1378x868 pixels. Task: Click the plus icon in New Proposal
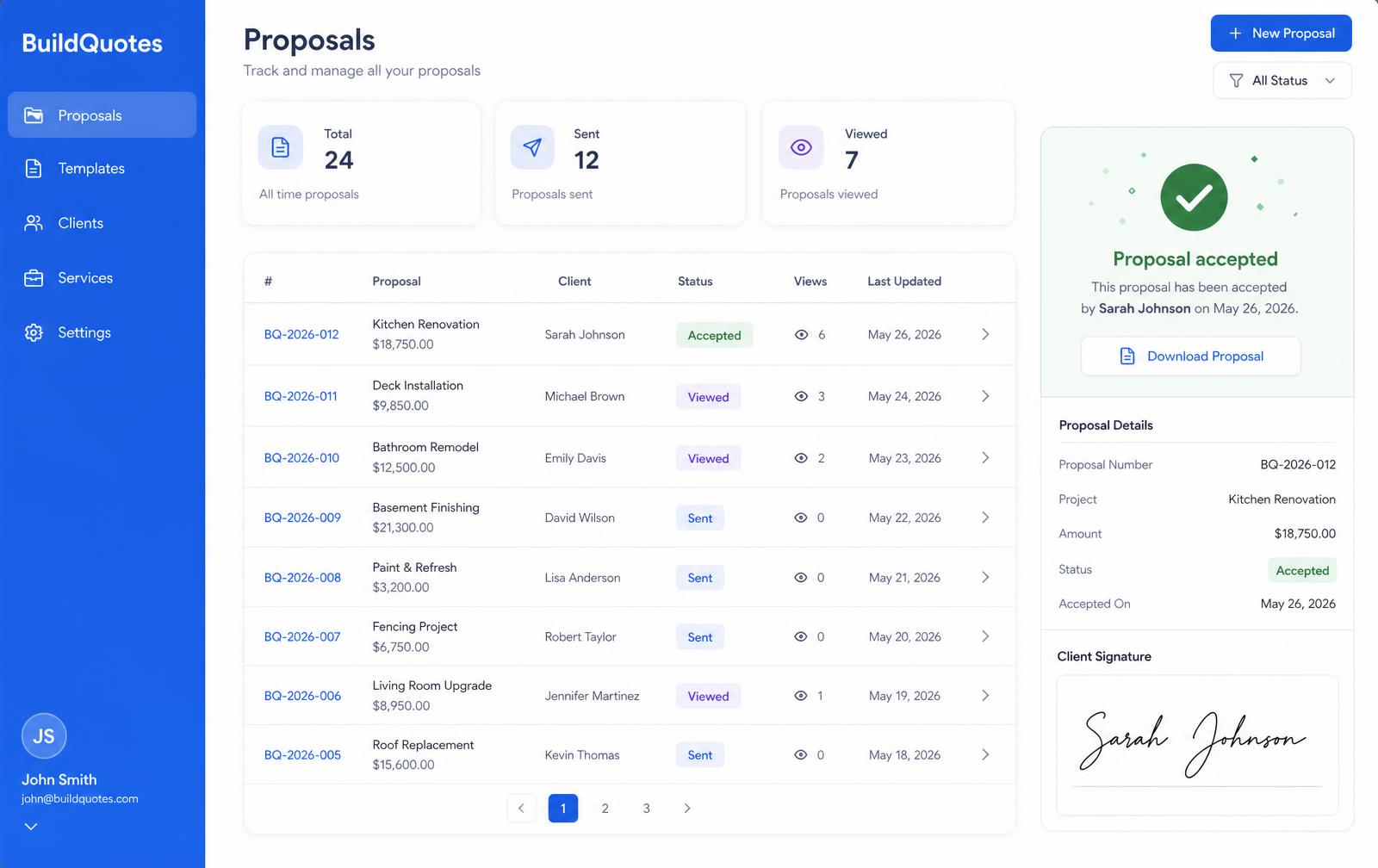1235,34
